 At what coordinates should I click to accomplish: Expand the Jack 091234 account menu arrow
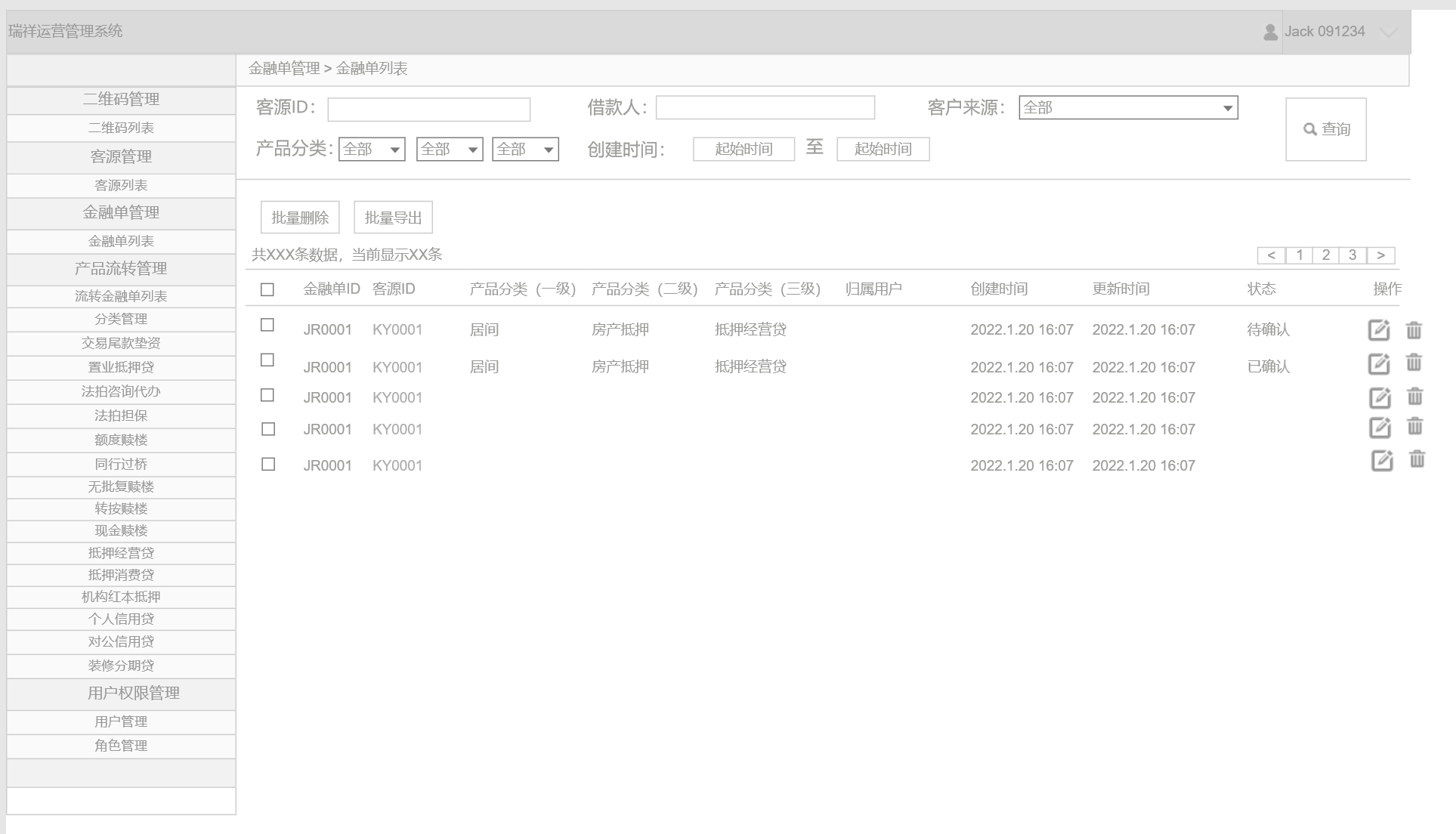coord(1389,32)
